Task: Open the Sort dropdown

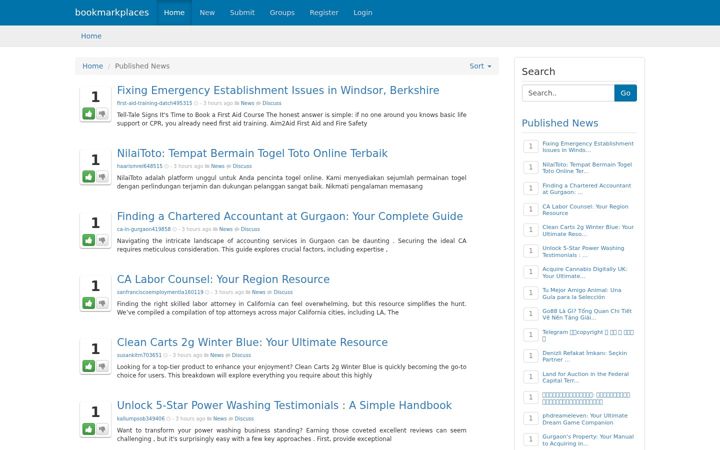Action: (480, 66)
